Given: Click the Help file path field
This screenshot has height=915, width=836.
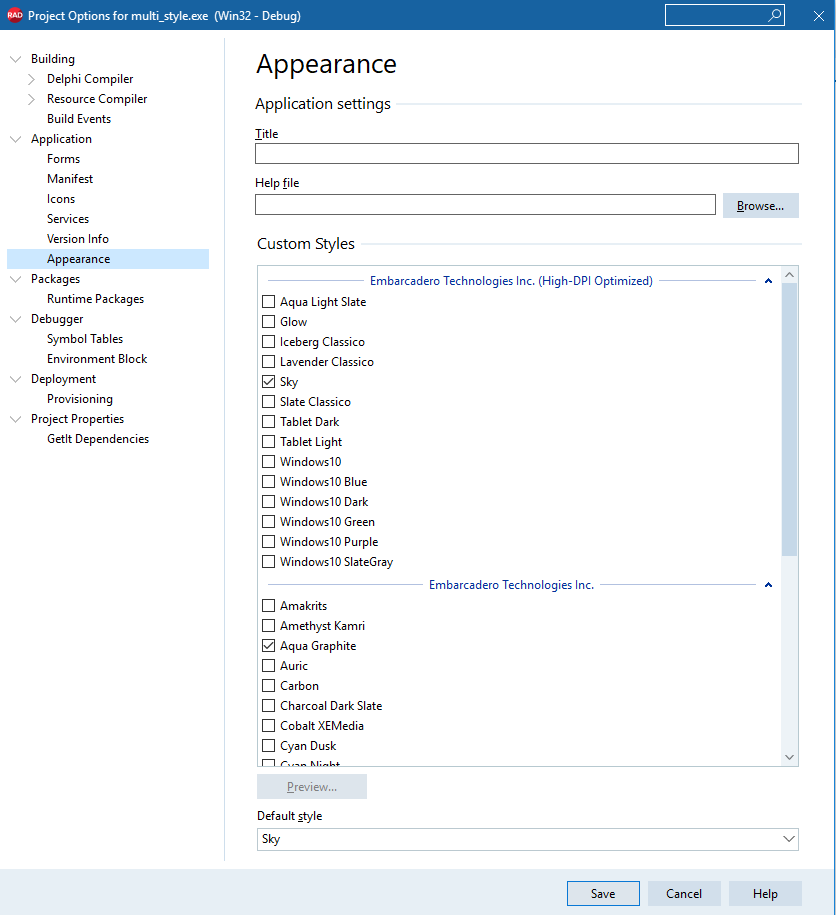Looking at the screenshot, I should coord(485,205).
